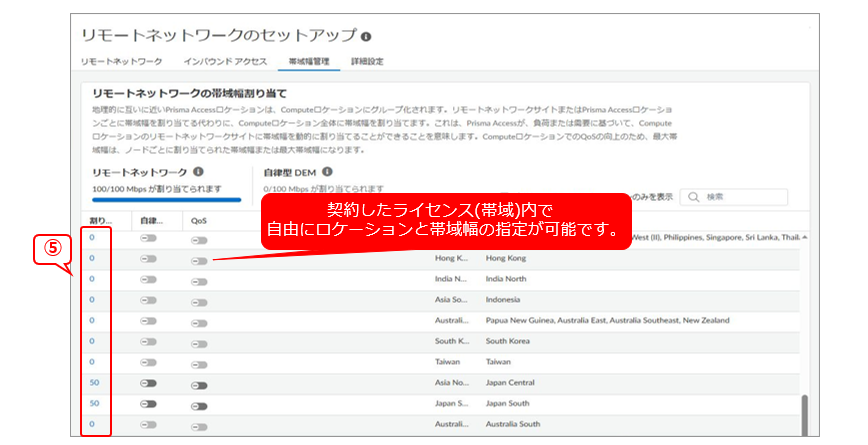Enable 自律 DEM switch for South Korea
This screenshot has height=445, width=868.
pos(148,341)
